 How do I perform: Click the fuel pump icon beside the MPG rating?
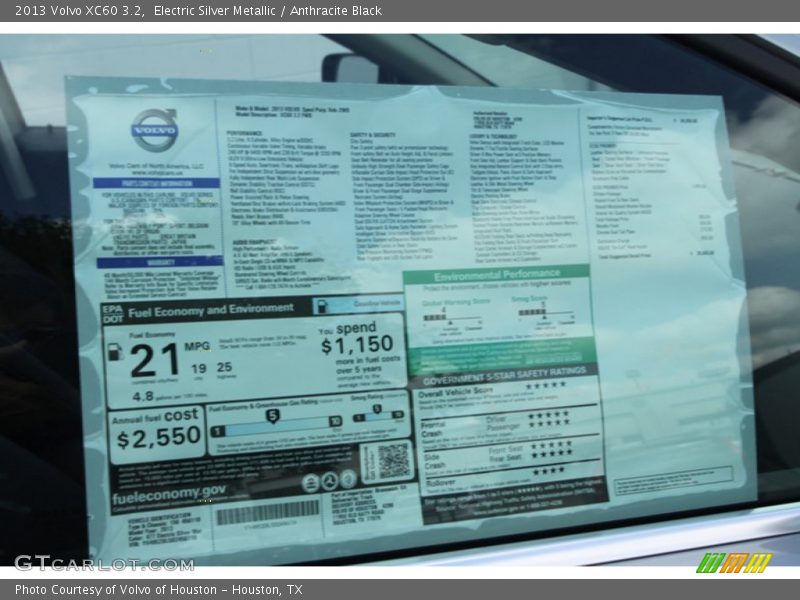[x=114, y=352]
